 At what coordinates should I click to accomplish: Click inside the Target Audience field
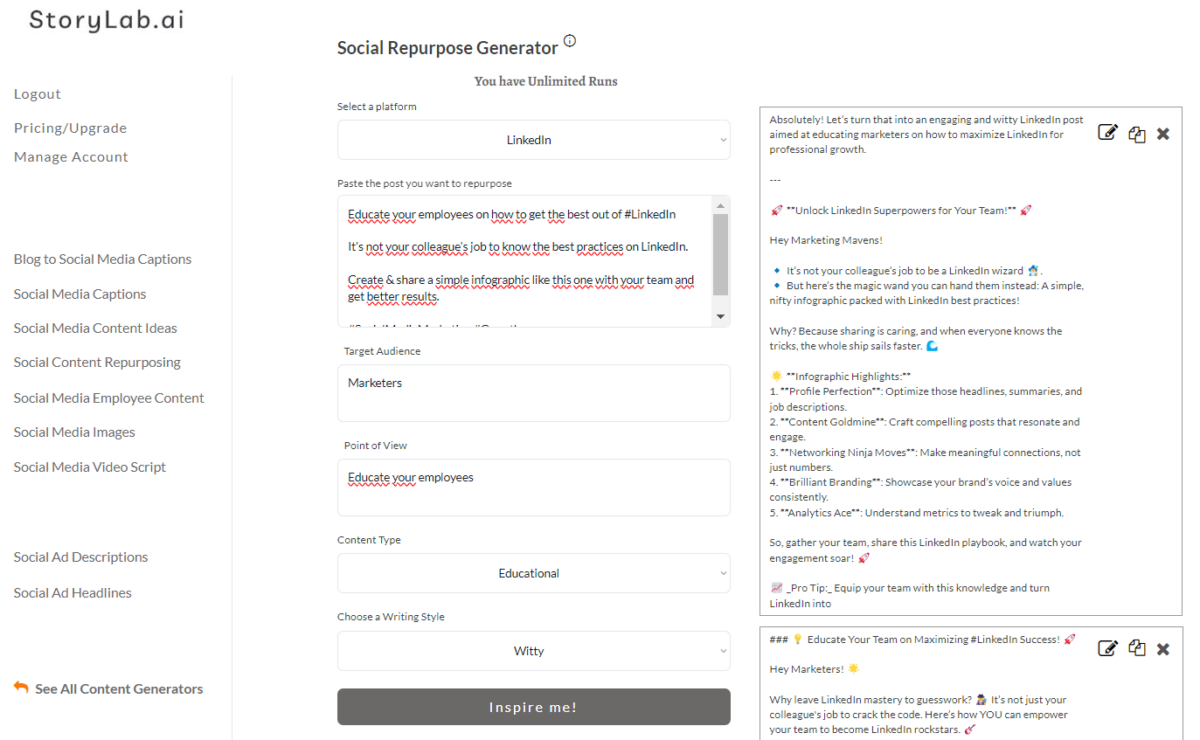(533, 392)
